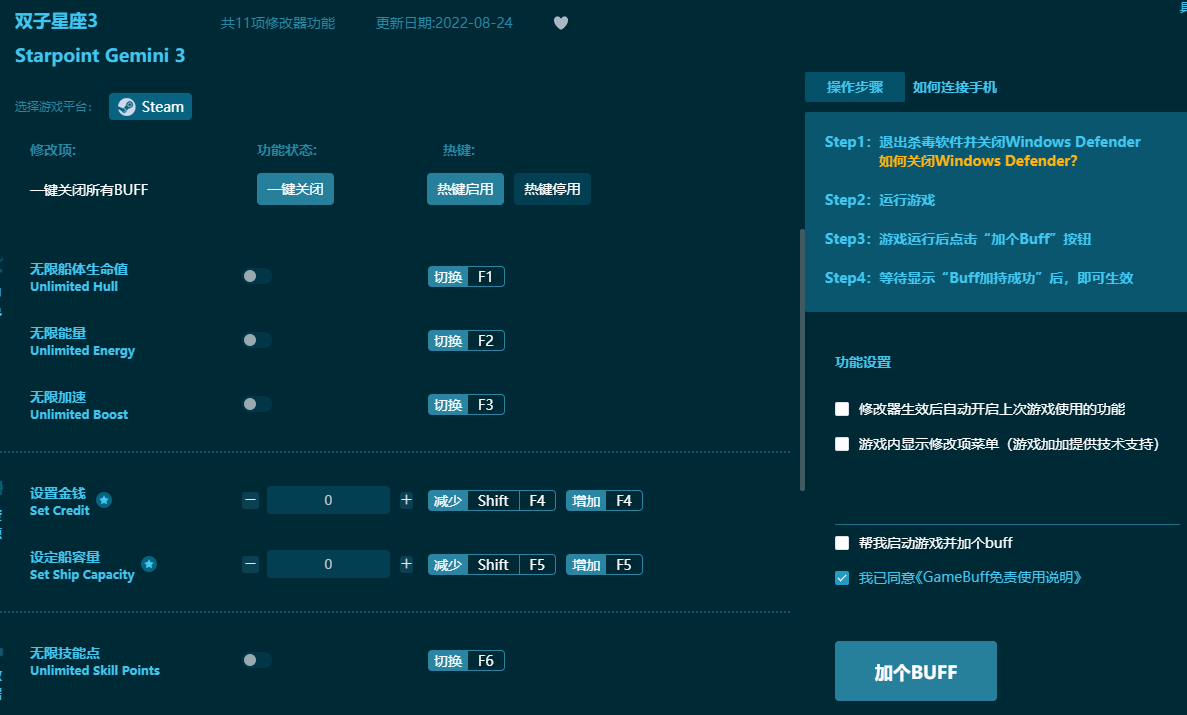Click the Set Ship Capacity value input field
Screen dimensions: 1187x715
pos(328,564)
